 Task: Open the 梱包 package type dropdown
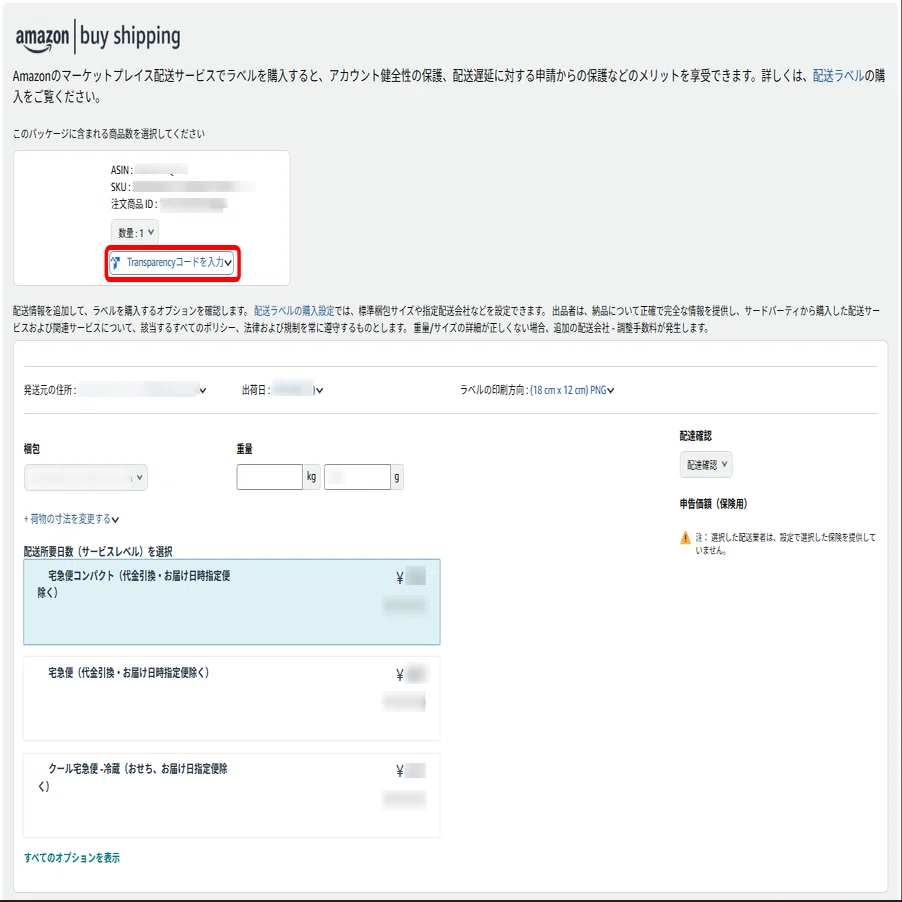86,477
